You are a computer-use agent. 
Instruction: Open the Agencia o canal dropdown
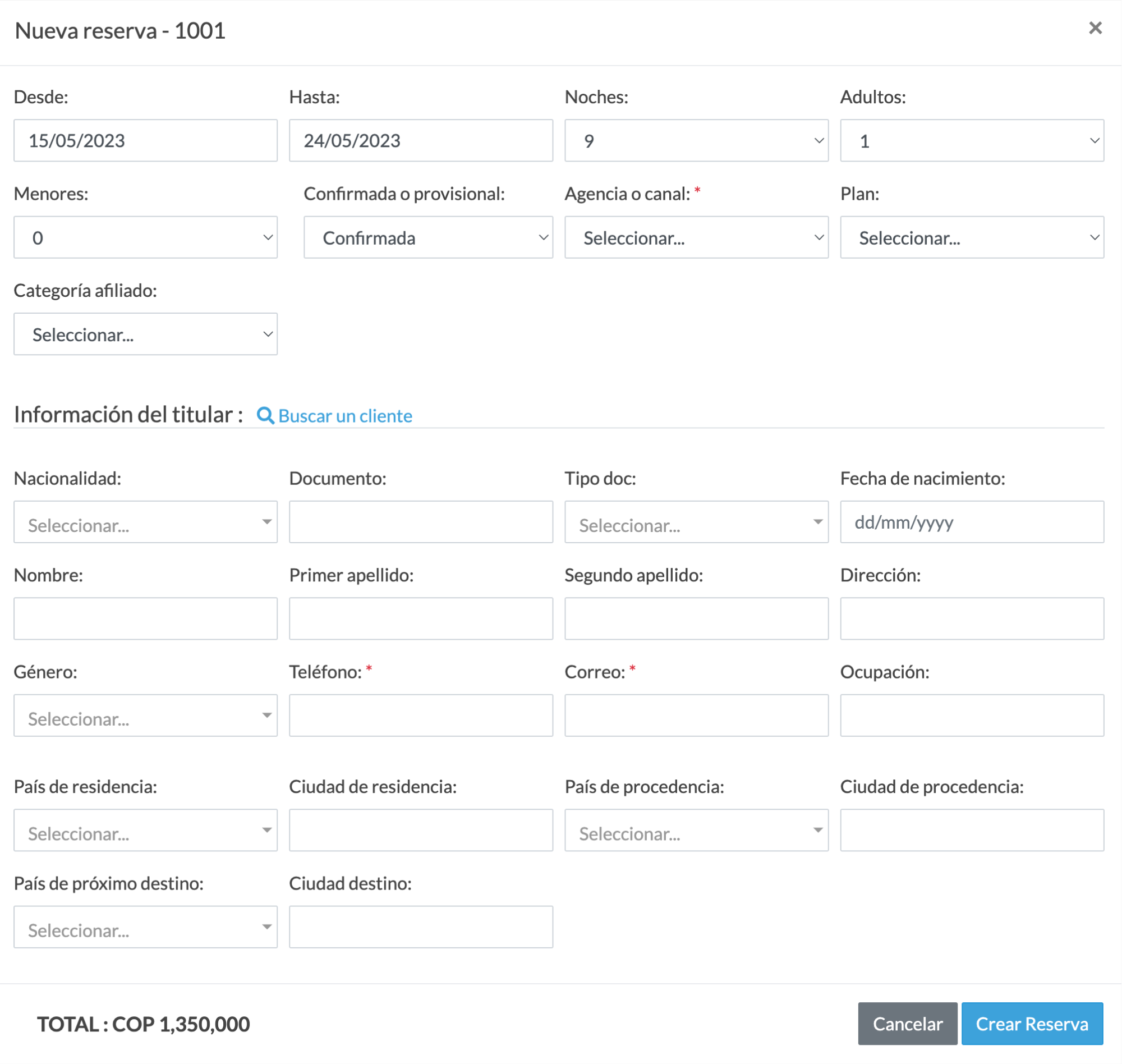(x=696, y=237)
